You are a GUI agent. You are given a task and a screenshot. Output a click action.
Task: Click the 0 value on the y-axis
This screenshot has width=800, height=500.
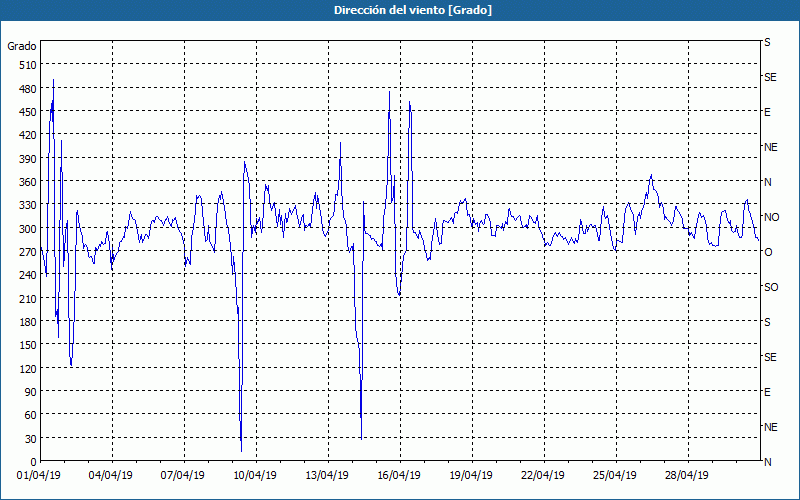pos(34,462)
